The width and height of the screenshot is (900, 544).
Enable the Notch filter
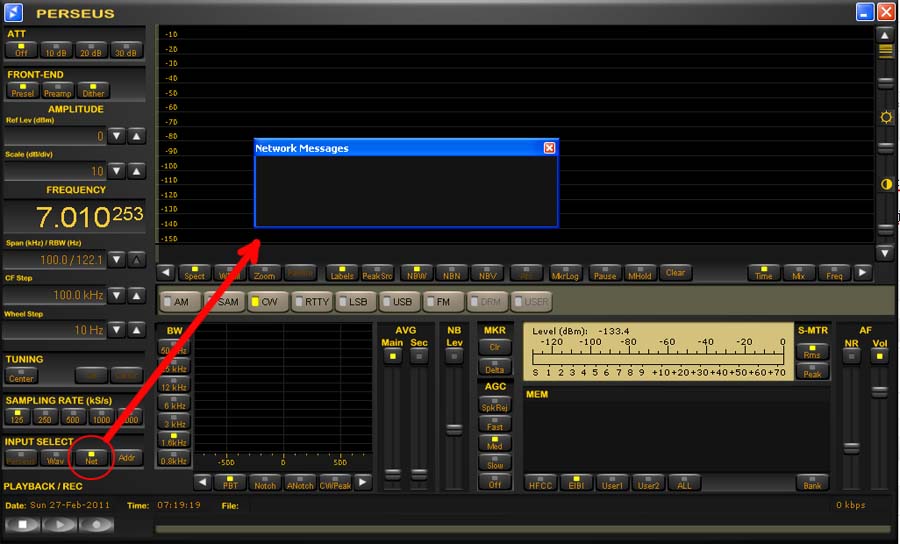[x=265, y=482]
